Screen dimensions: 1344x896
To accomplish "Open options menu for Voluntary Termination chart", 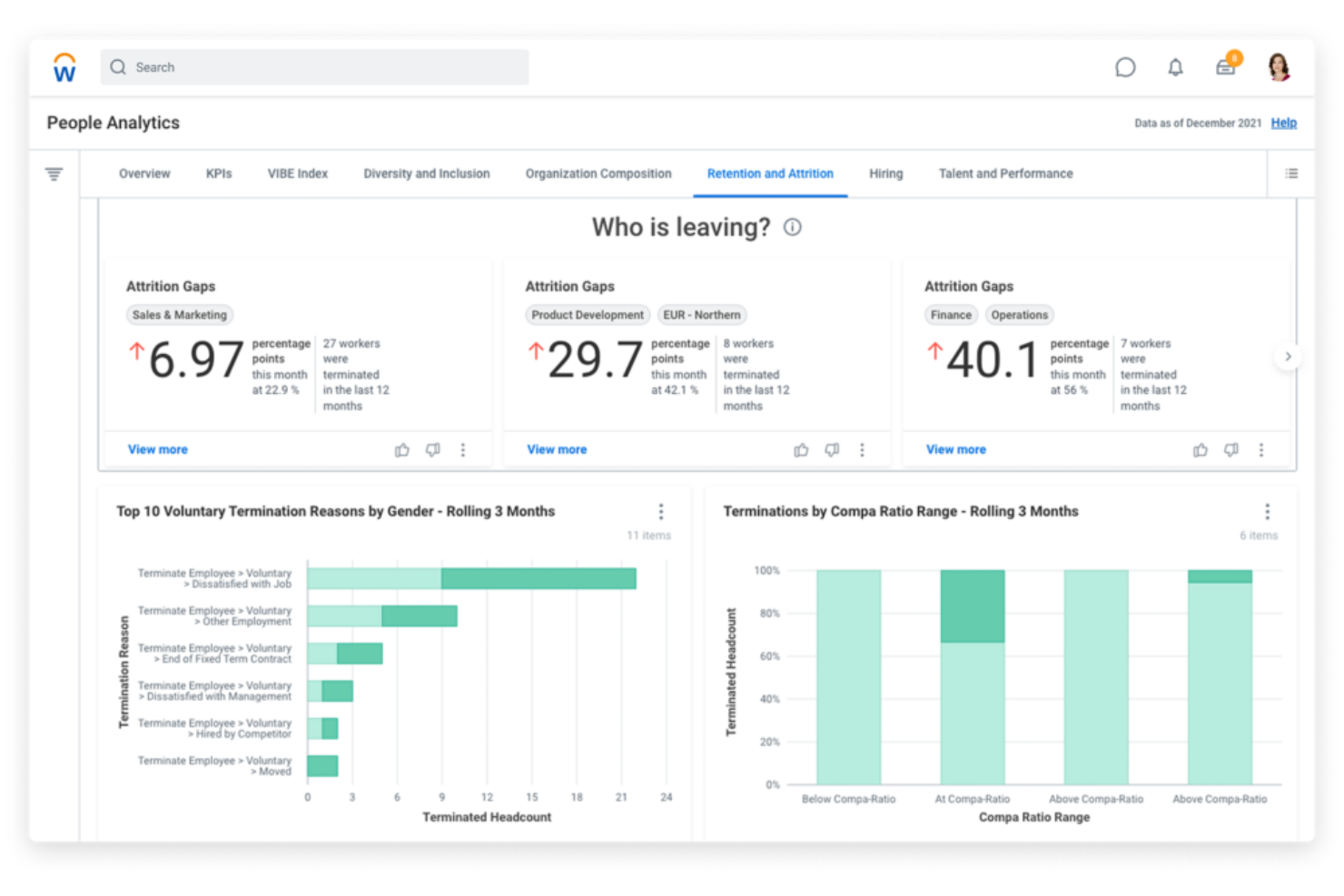I will 661,512.
